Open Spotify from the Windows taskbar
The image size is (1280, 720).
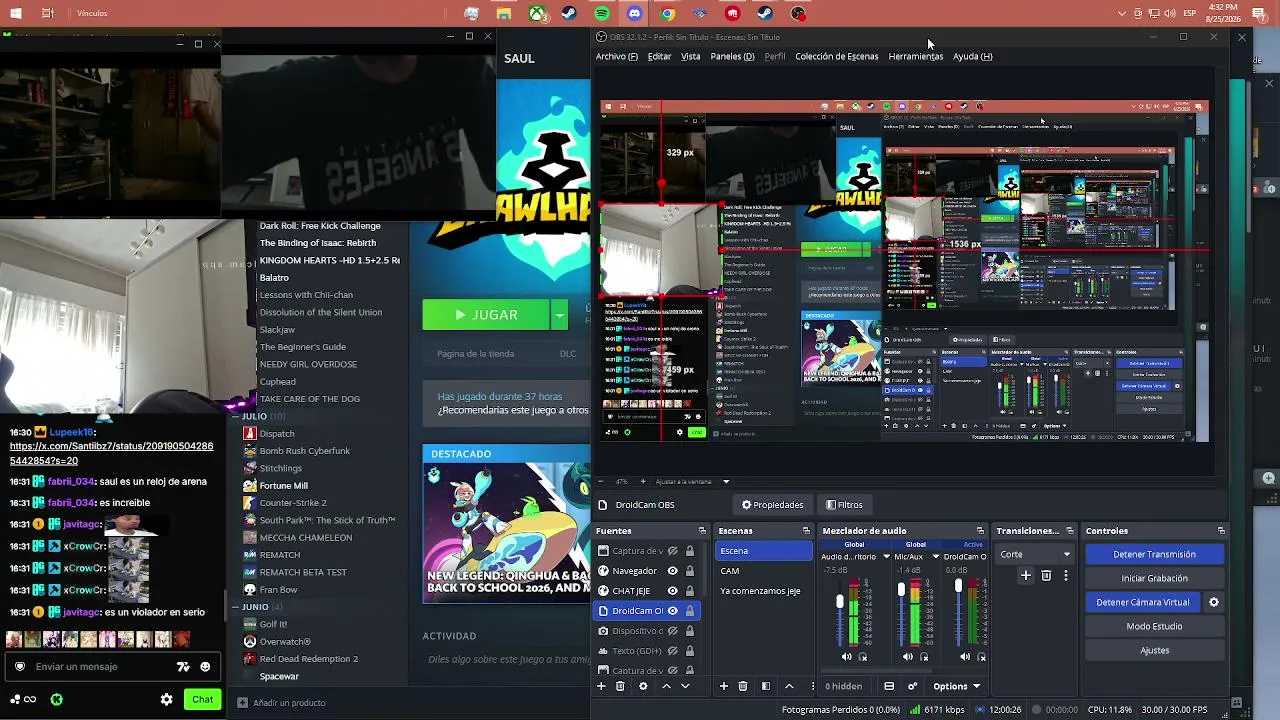[602, 13]
